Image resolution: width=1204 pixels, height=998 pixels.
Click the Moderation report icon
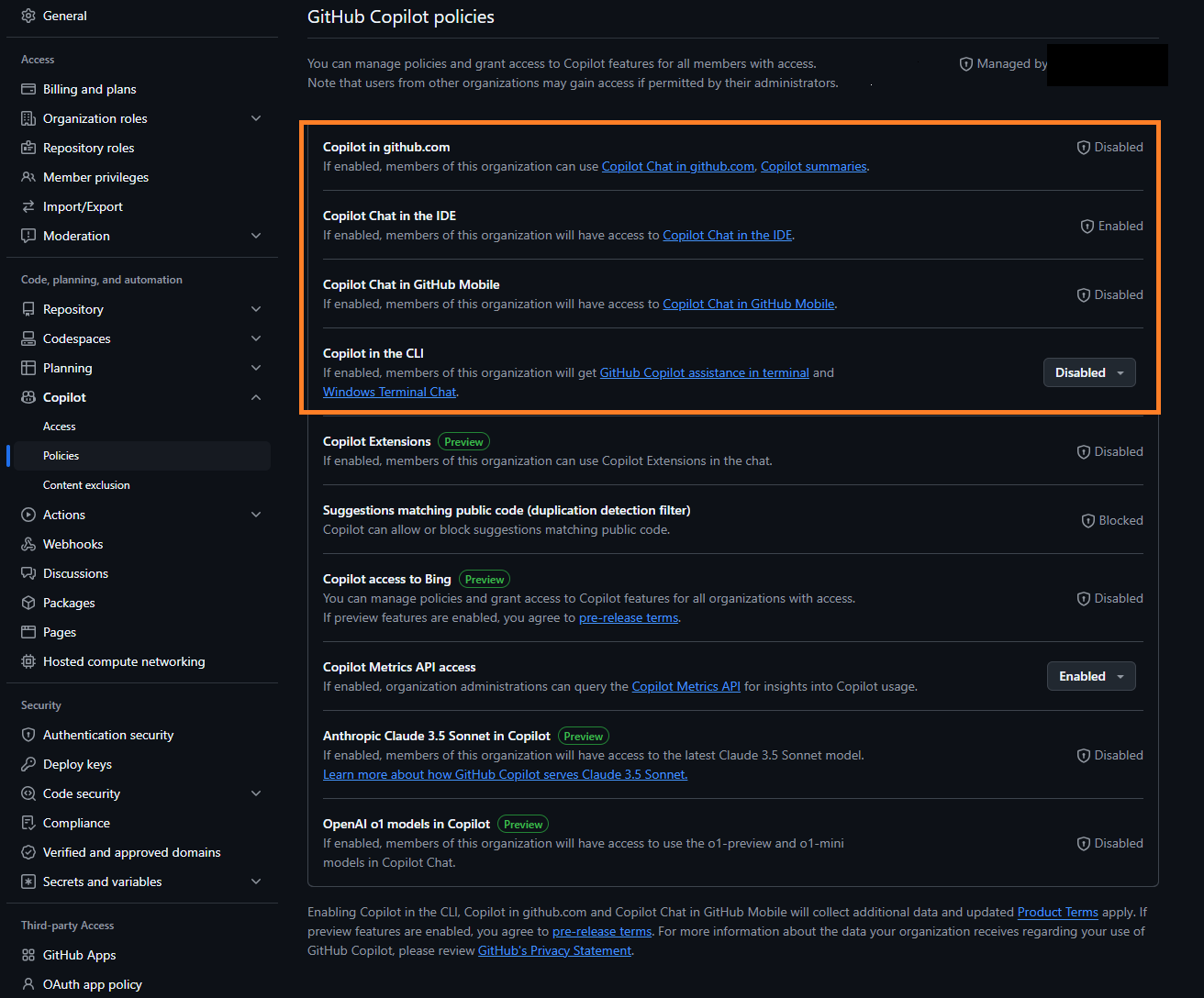click(x=28, y=236)
